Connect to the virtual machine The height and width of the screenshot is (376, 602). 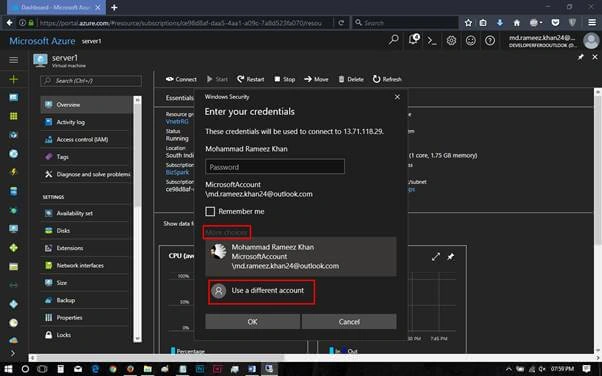[181, 79]
